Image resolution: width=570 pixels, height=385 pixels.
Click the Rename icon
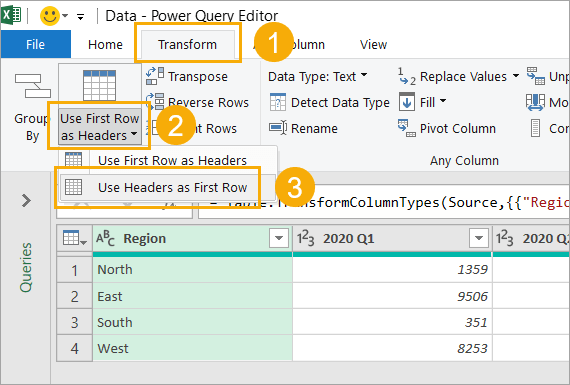click(x=278, y=128)
